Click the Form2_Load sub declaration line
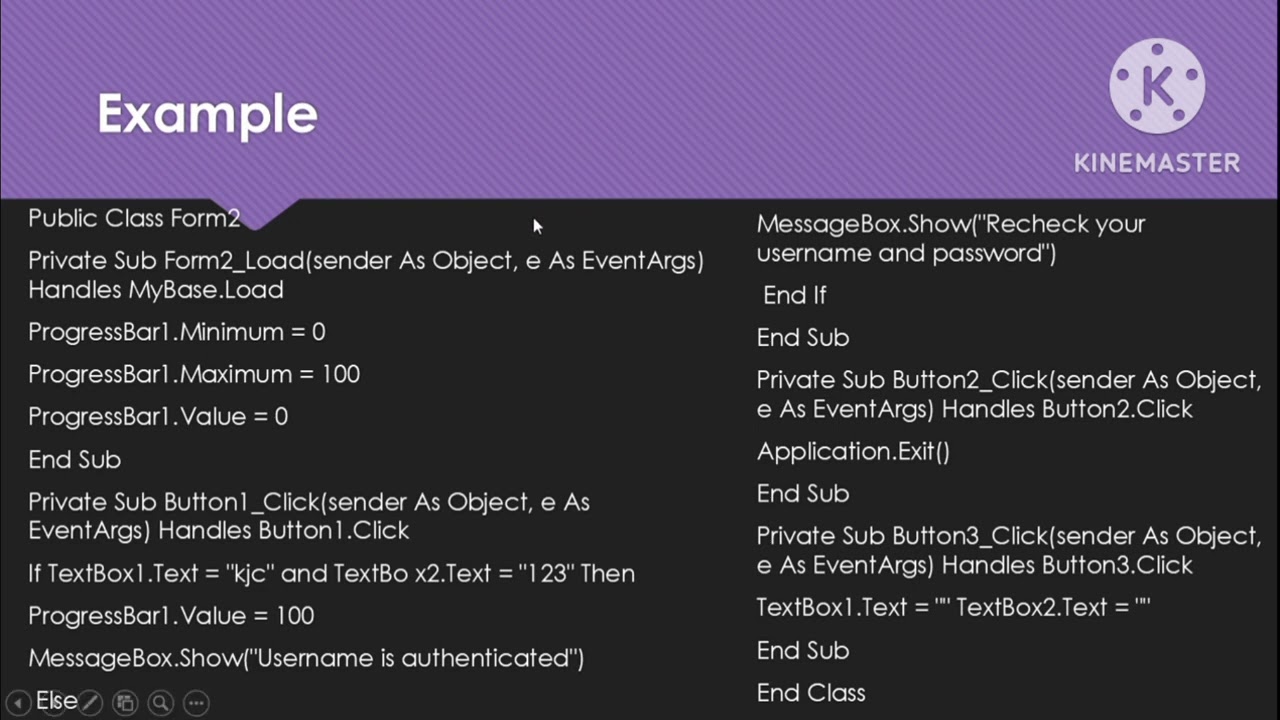Image resolution: width=1280 pixels, height=720 pixels. click(365, 275)
